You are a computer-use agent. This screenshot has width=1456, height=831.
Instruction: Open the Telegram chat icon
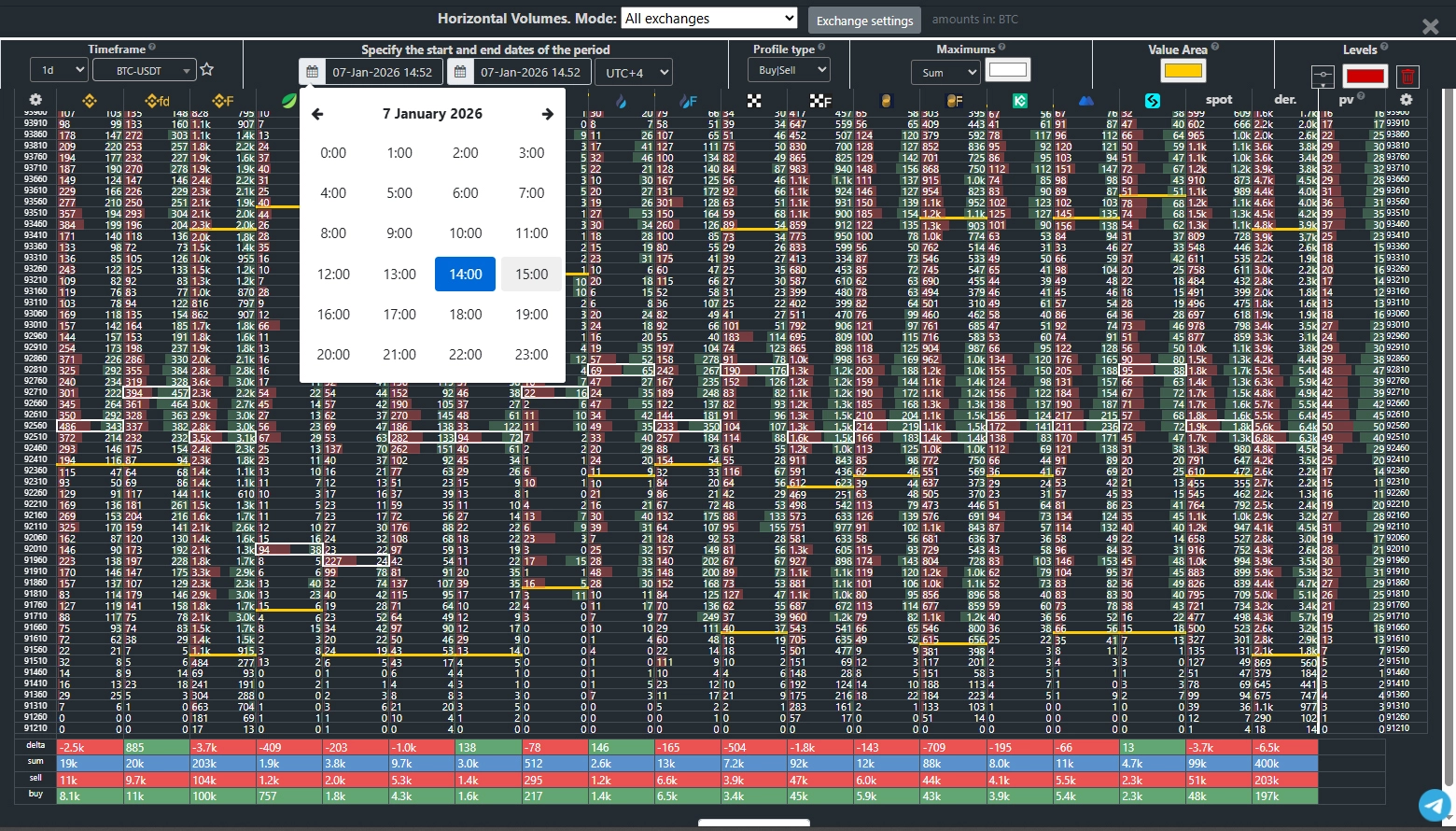click(1435, 805)
